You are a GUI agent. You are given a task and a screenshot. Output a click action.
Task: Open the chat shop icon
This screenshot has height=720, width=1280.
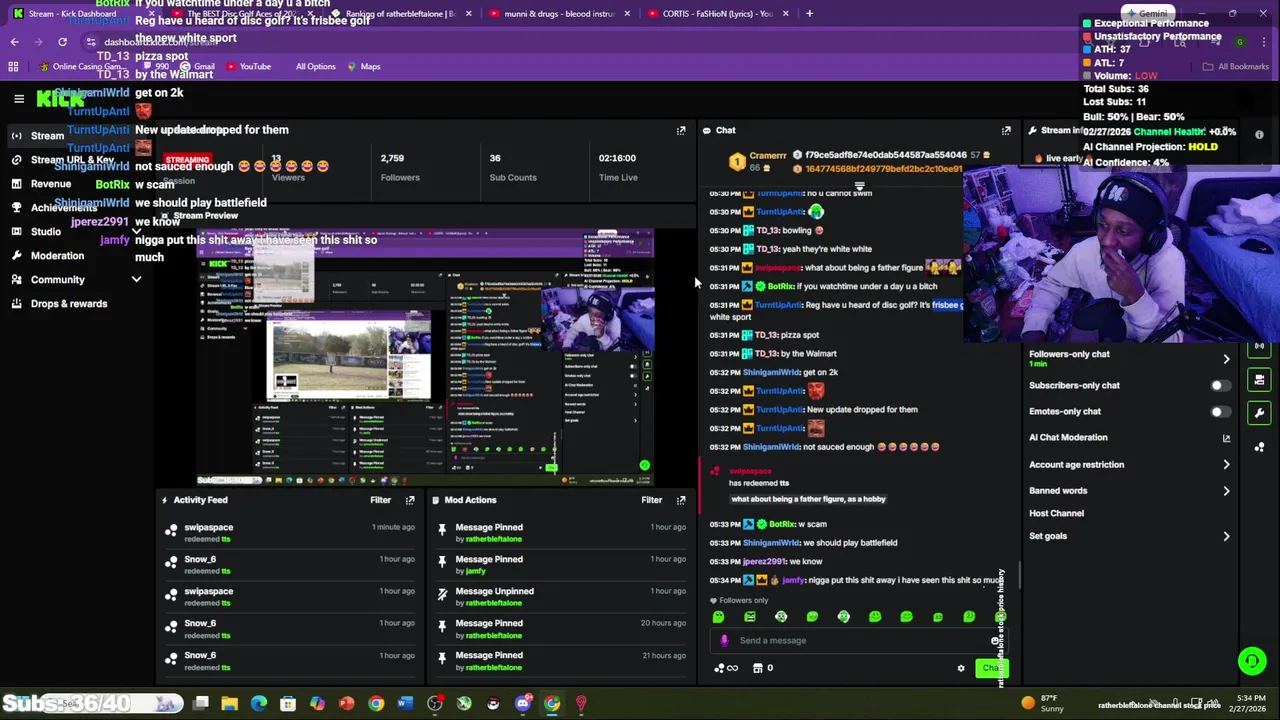click(757, 668)
